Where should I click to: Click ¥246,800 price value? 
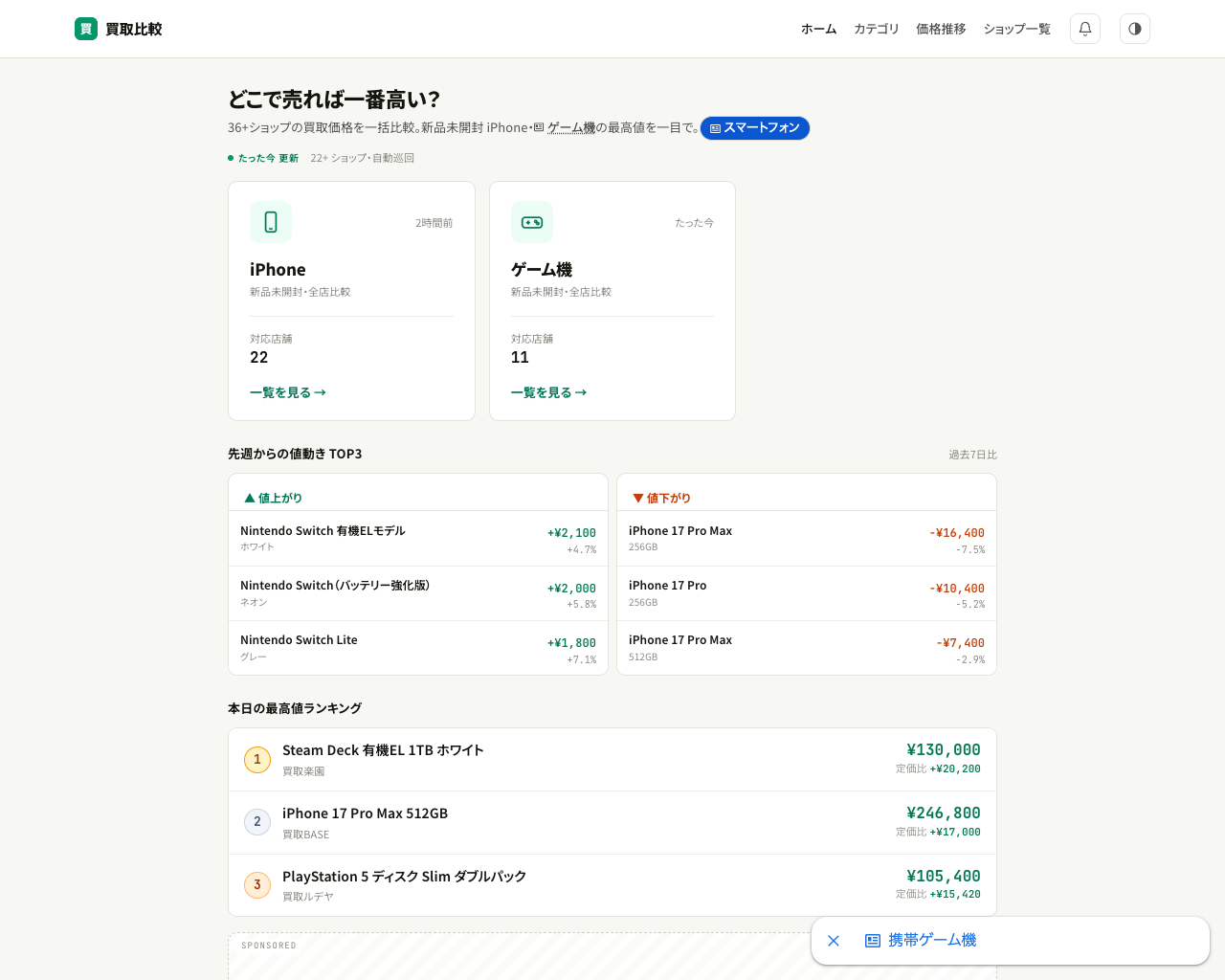pyautogui.click(x=944, y=813)
